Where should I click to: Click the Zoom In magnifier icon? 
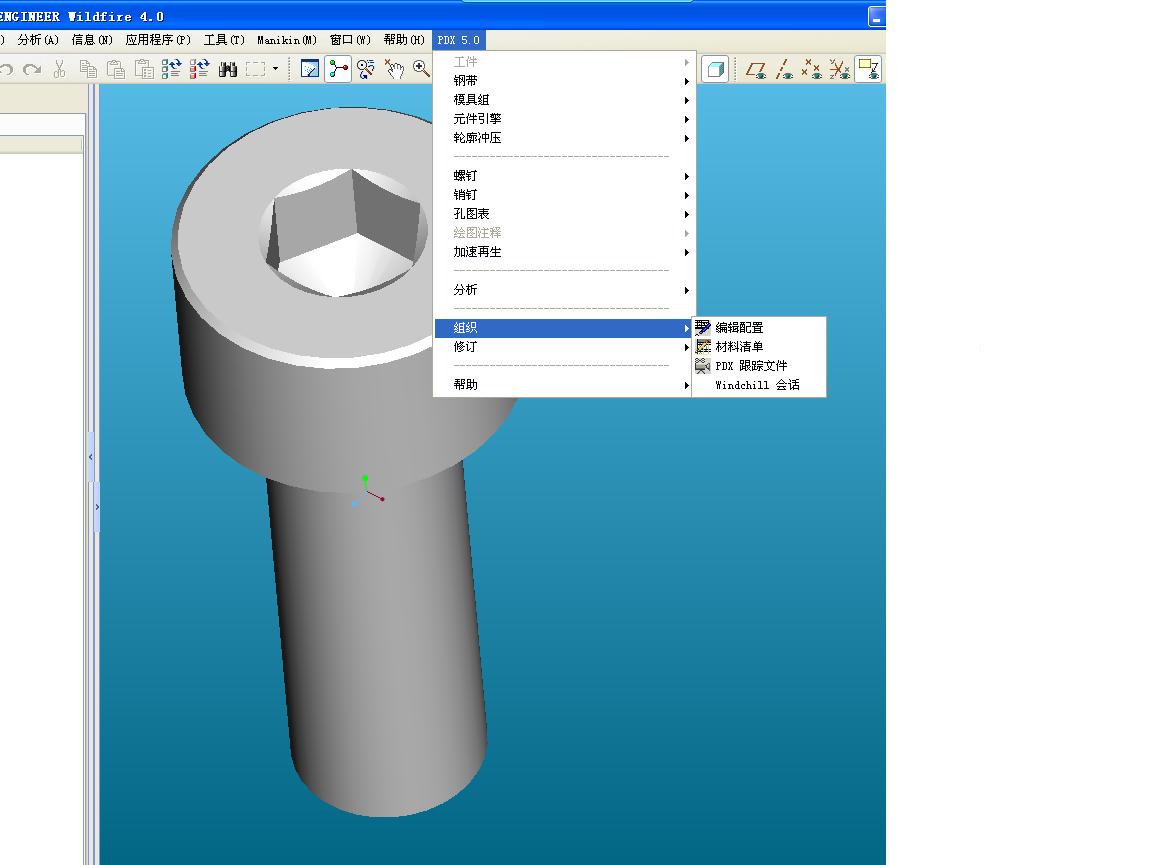[x=421, y=69]
